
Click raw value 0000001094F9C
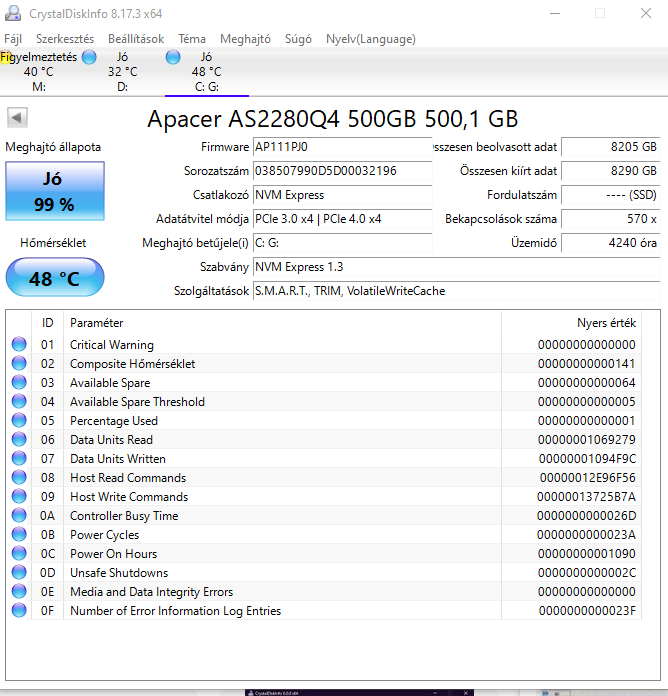coord(587,459)
